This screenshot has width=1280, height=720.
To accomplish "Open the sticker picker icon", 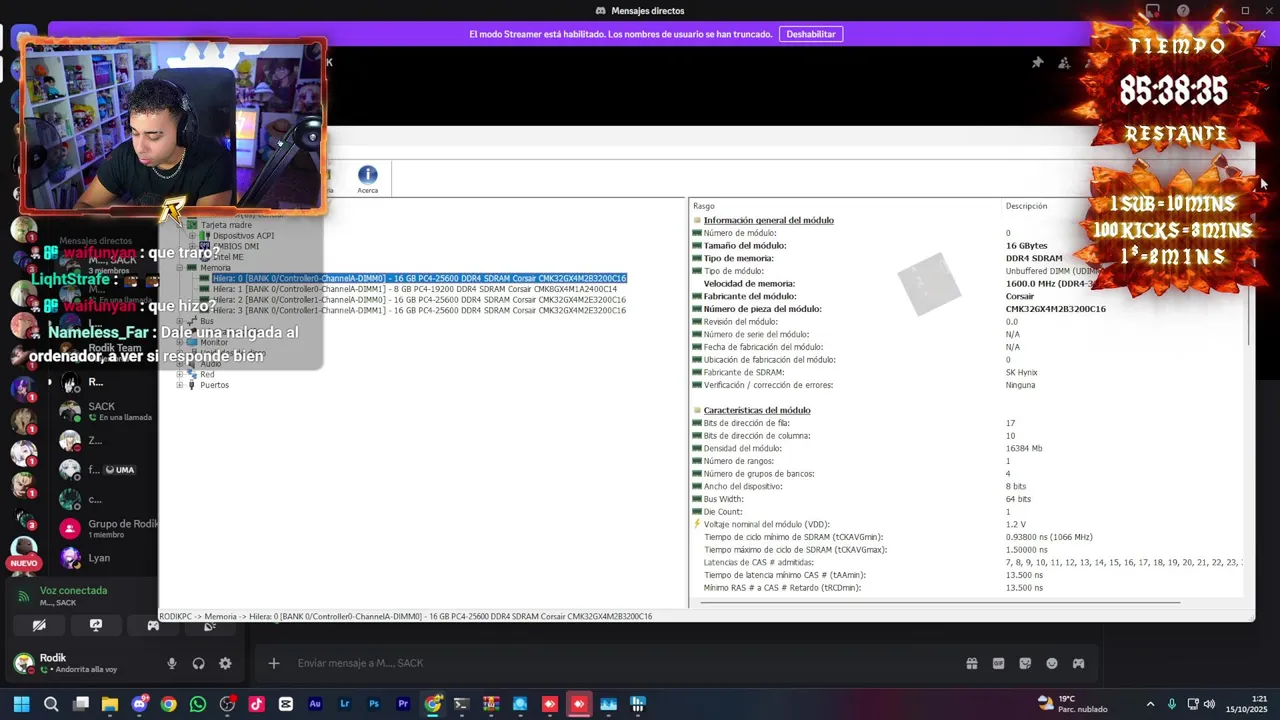I will tap(1025, 663).
